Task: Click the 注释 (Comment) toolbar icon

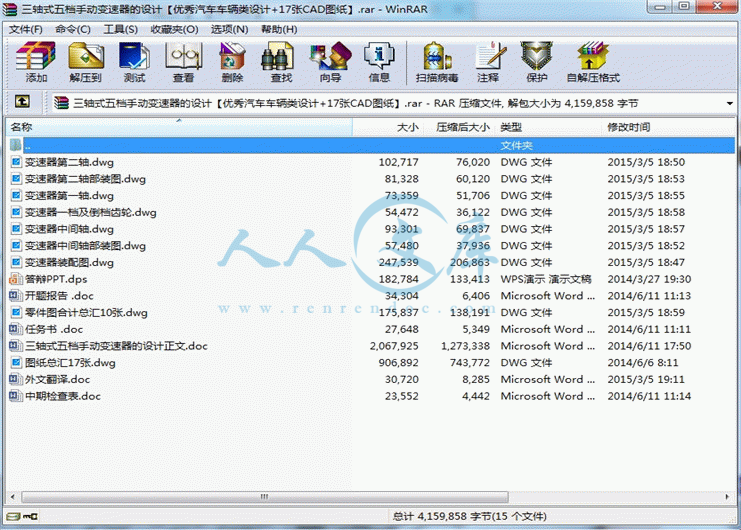Action: click(x=490, y=56)
